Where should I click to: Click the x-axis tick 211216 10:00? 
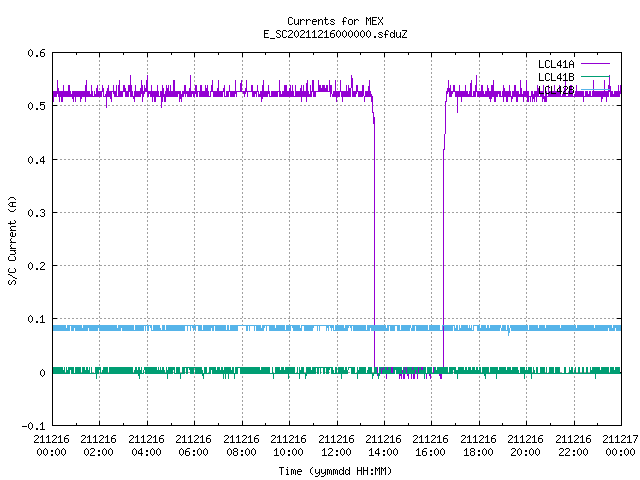288,446
